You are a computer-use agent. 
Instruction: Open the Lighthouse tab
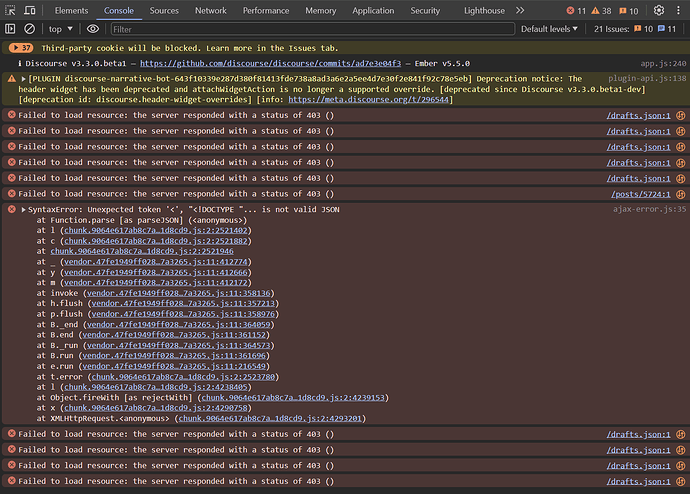[484, 11]
